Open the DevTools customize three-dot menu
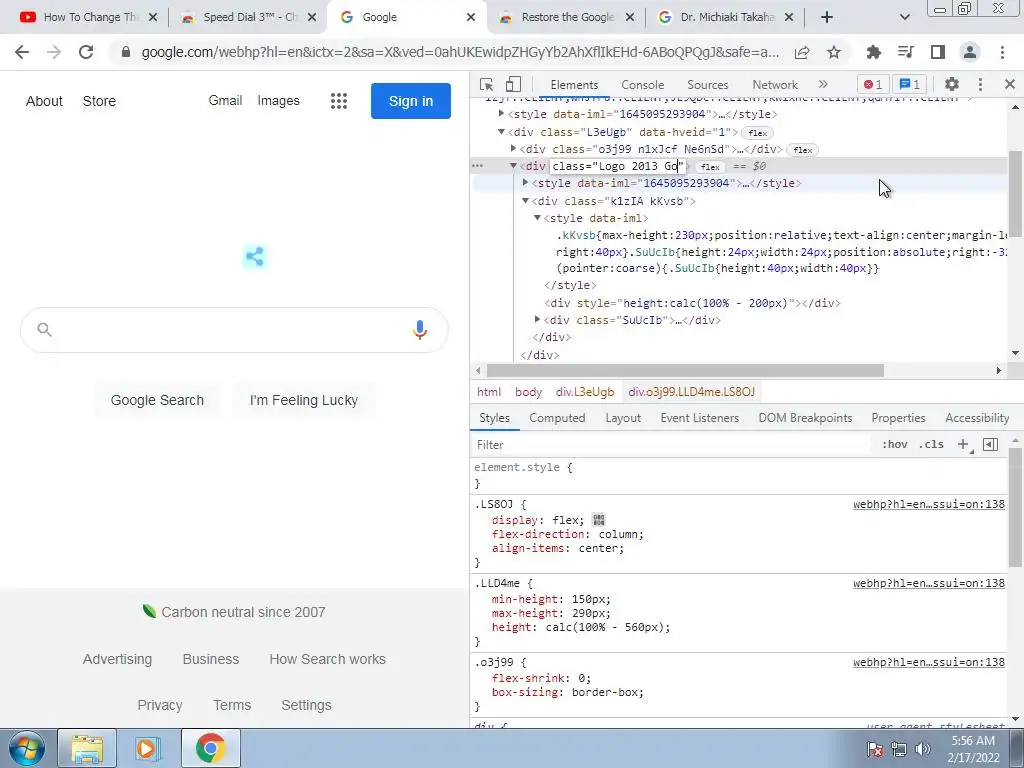The height and width of the screenshot is (768, 1024). pos(980,84)
